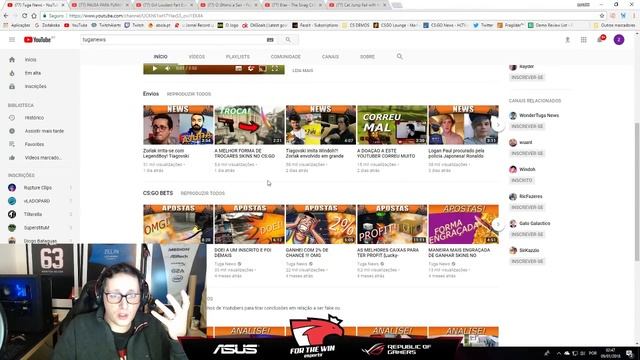Open the GANHEI COM 2% DE CHANCE video thumbnail
This screenshot has height=360, width=640.
tap(320, 224)
